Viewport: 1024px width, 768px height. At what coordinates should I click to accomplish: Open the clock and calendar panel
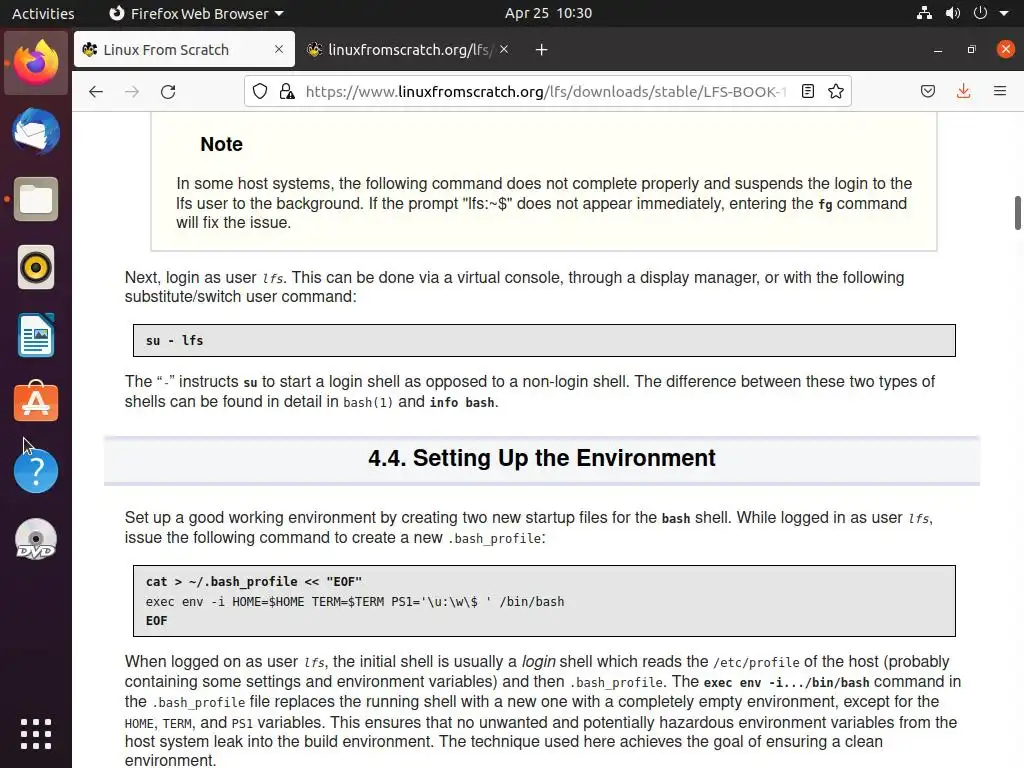click(548, 13)
